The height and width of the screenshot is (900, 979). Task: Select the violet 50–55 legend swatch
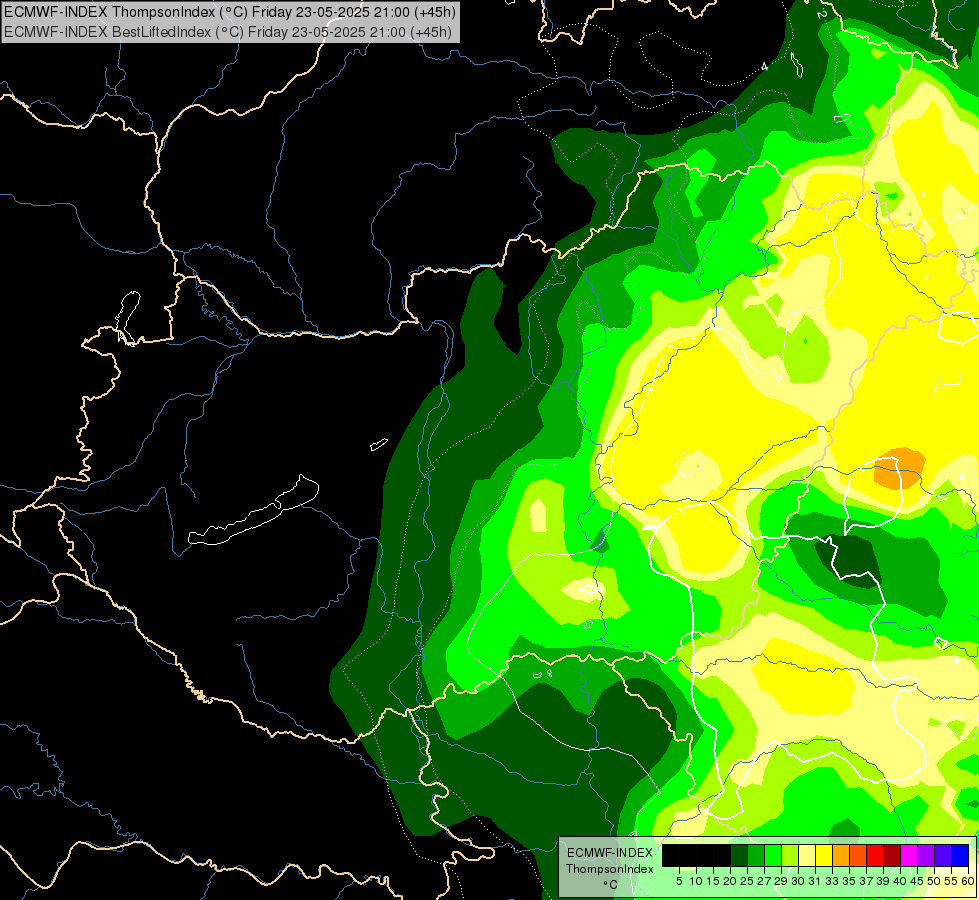click(x=943, y=855)
